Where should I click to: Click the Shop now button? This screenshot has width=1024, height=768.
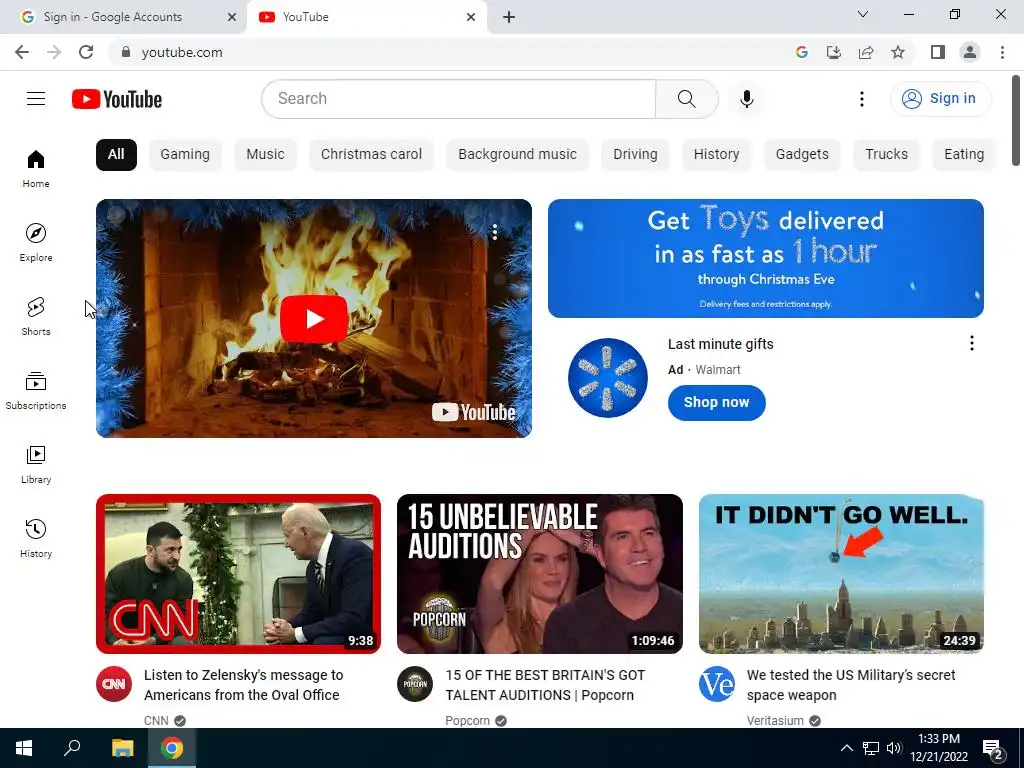(x=716, y=402)
